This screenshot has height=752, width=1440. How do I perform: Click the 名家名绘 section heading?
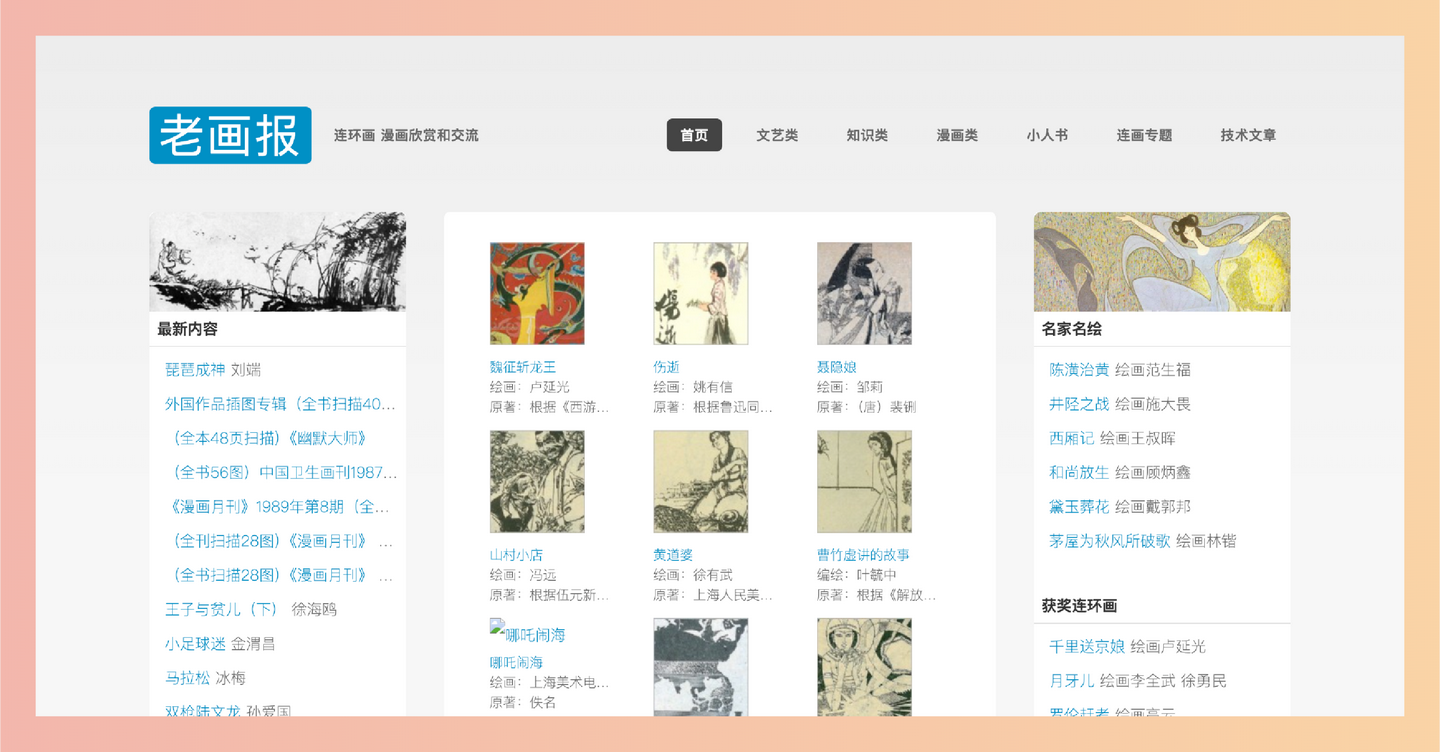pyautogui.click(x=1072, y=329)
